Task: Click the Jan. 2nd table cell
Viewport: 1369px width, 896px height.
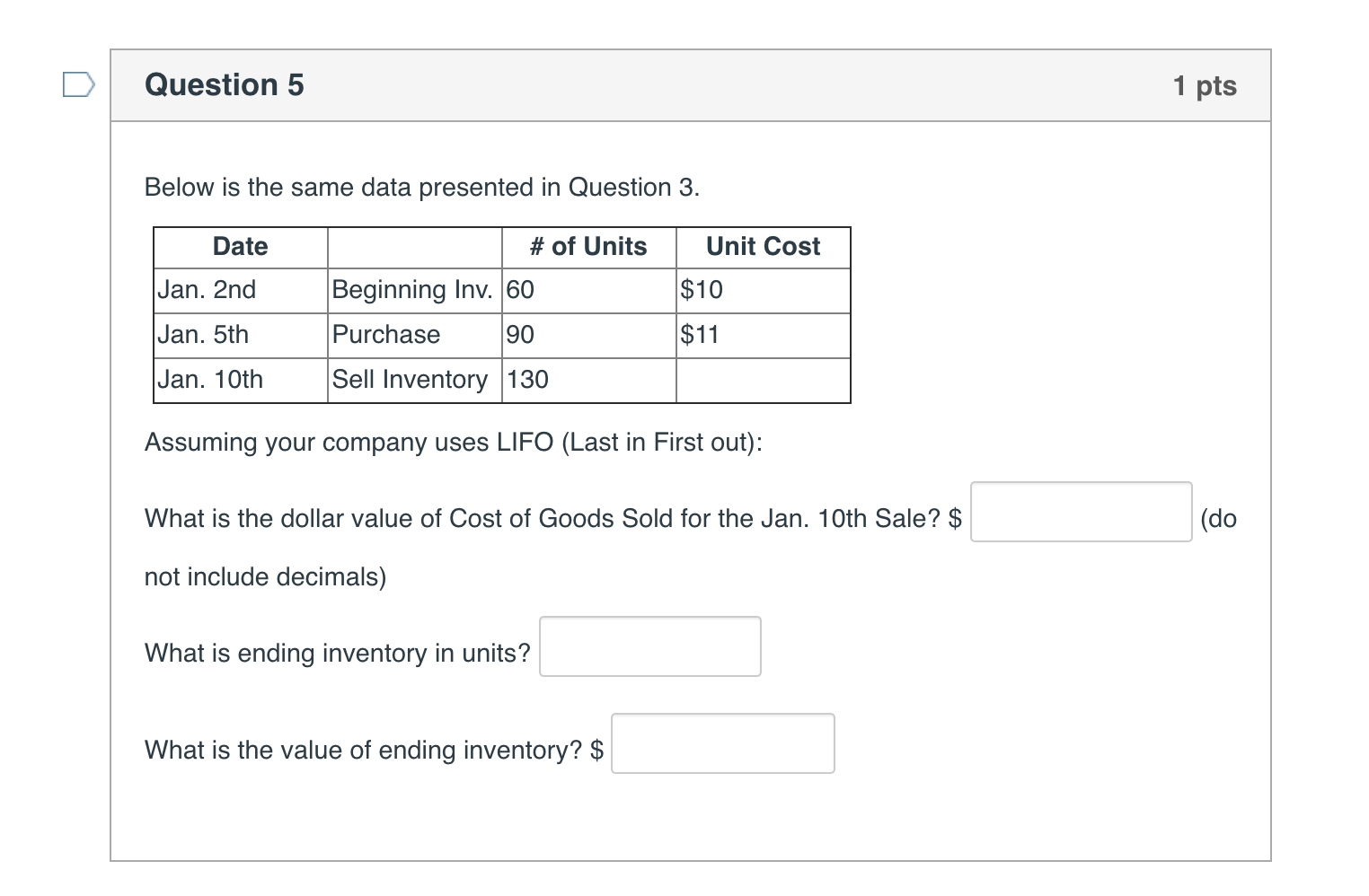Action: [x=208, y=290]
